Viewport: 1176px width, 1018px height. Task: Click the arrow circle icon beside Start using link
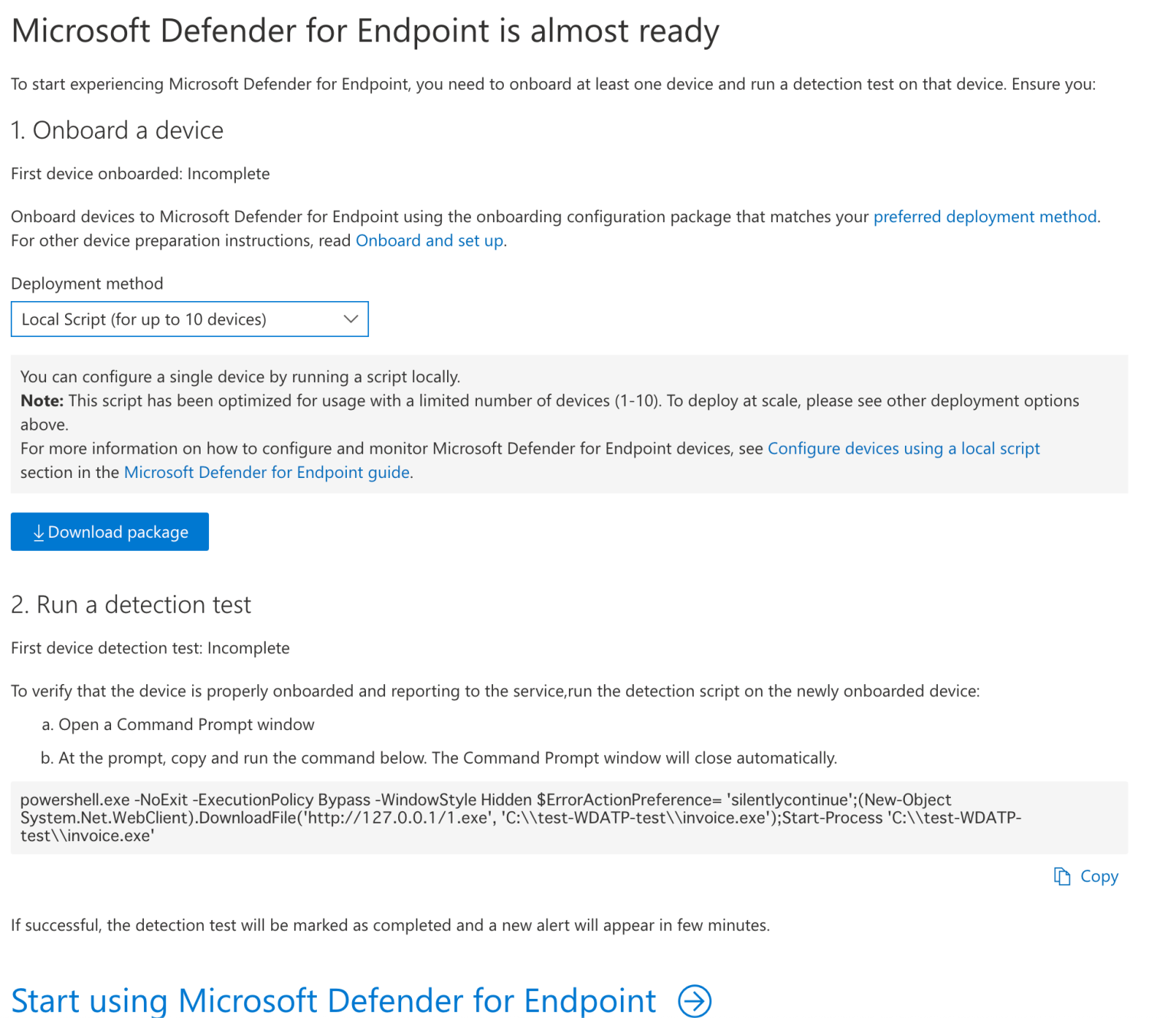[694, 1000]
